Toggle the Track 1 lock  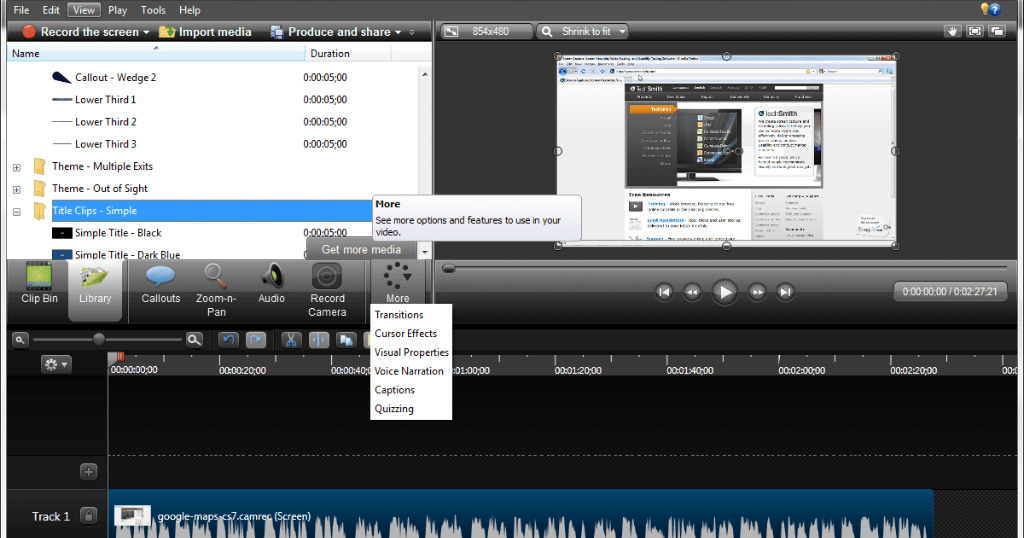click(x=89, y=516)
